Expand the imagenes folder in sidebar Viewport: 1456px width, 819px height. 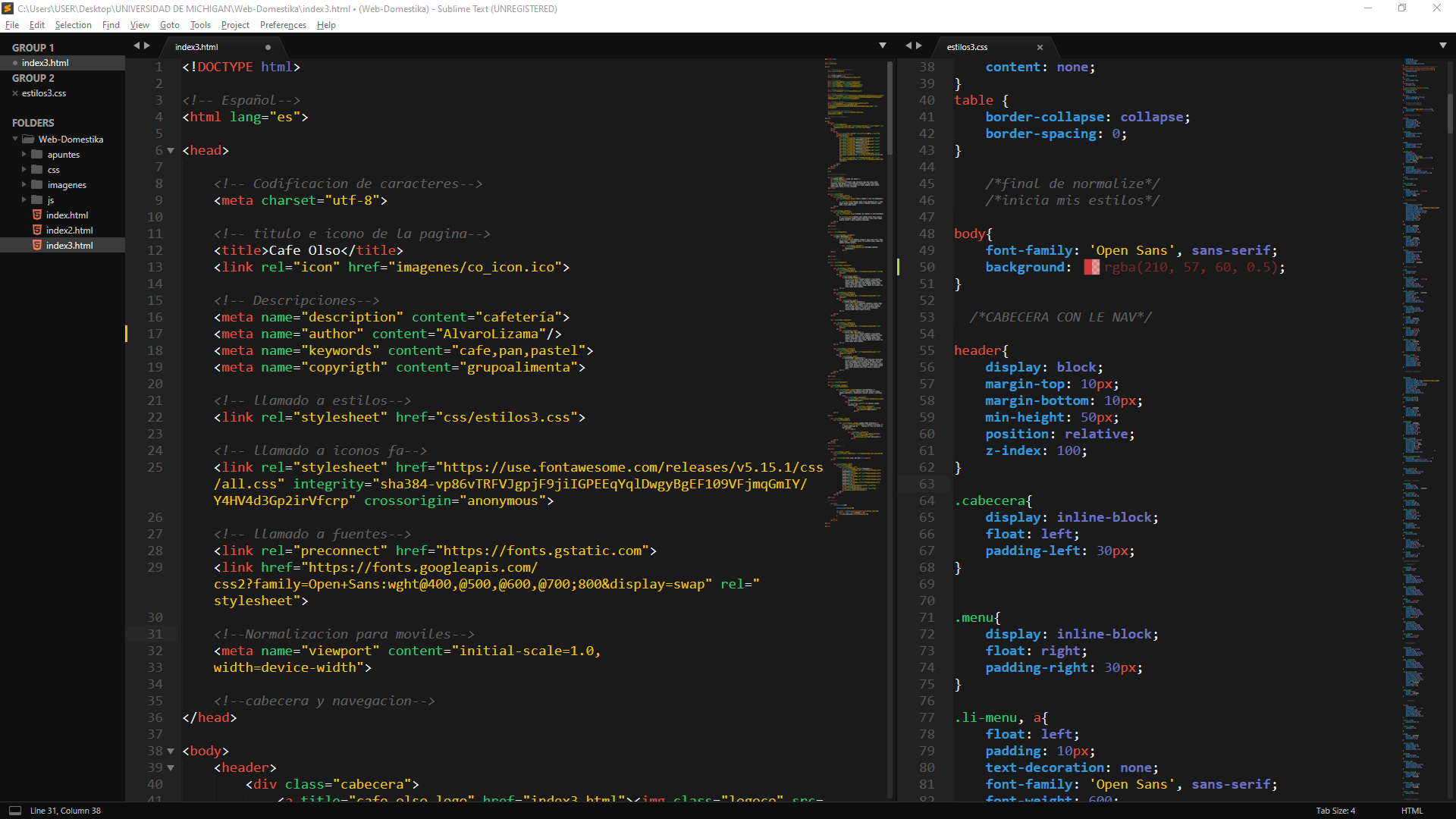tap(24, 185)
